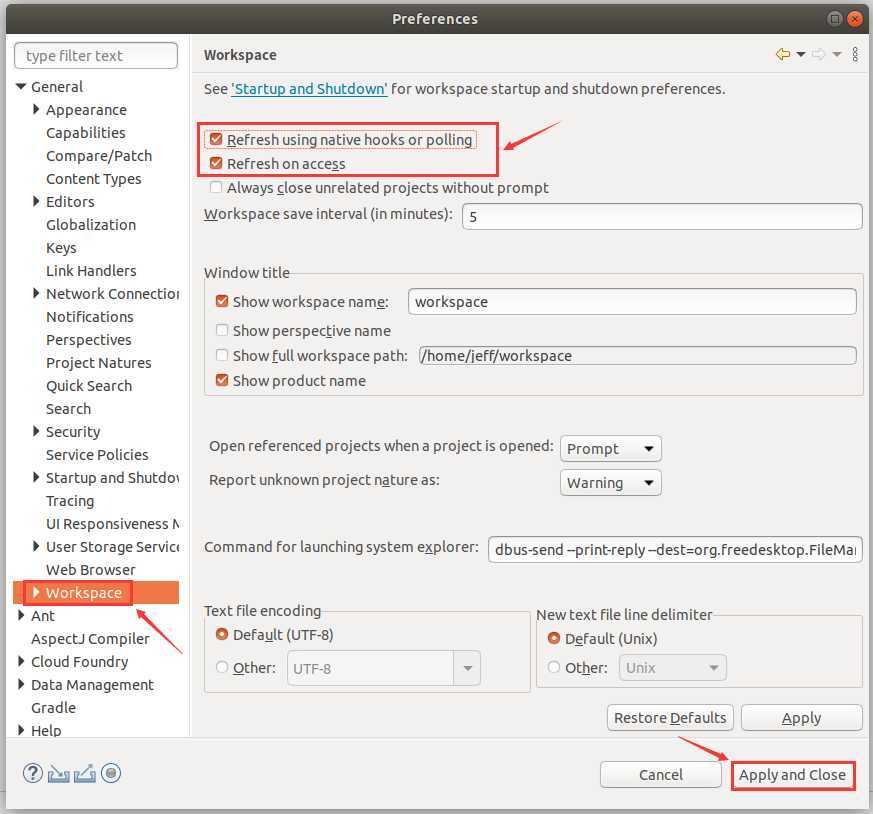
Task: Click the Cancel button
Action: click(660, 774)
